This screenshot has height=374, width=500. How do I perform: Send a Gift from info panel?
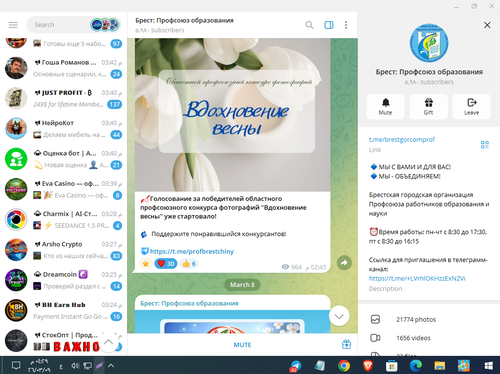pos(428,107)
